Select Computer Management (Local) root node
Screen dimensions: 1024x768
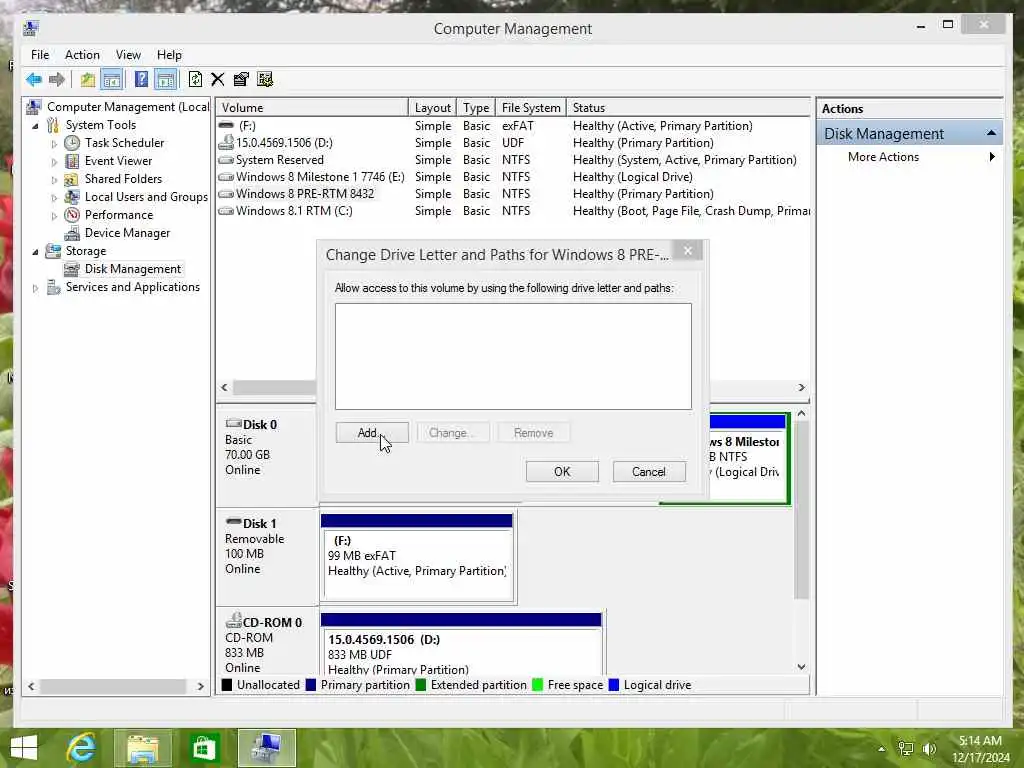click(127, 107)
